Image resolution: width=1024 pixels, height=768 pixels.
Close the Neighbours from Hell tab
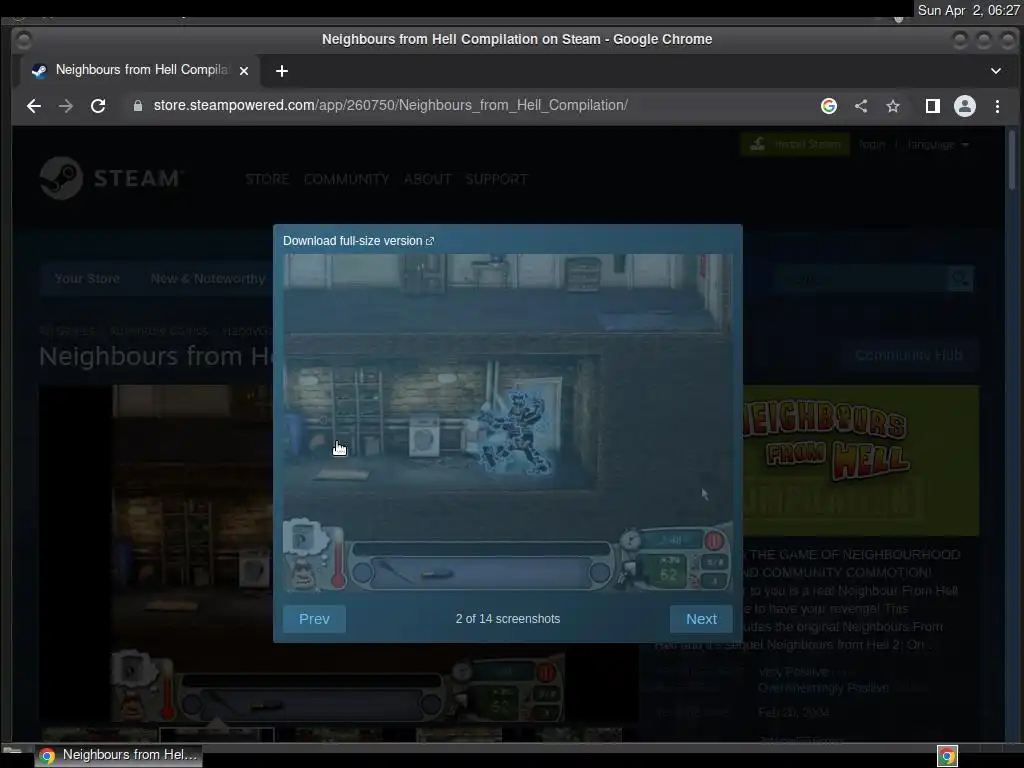[x=244, y=71]
